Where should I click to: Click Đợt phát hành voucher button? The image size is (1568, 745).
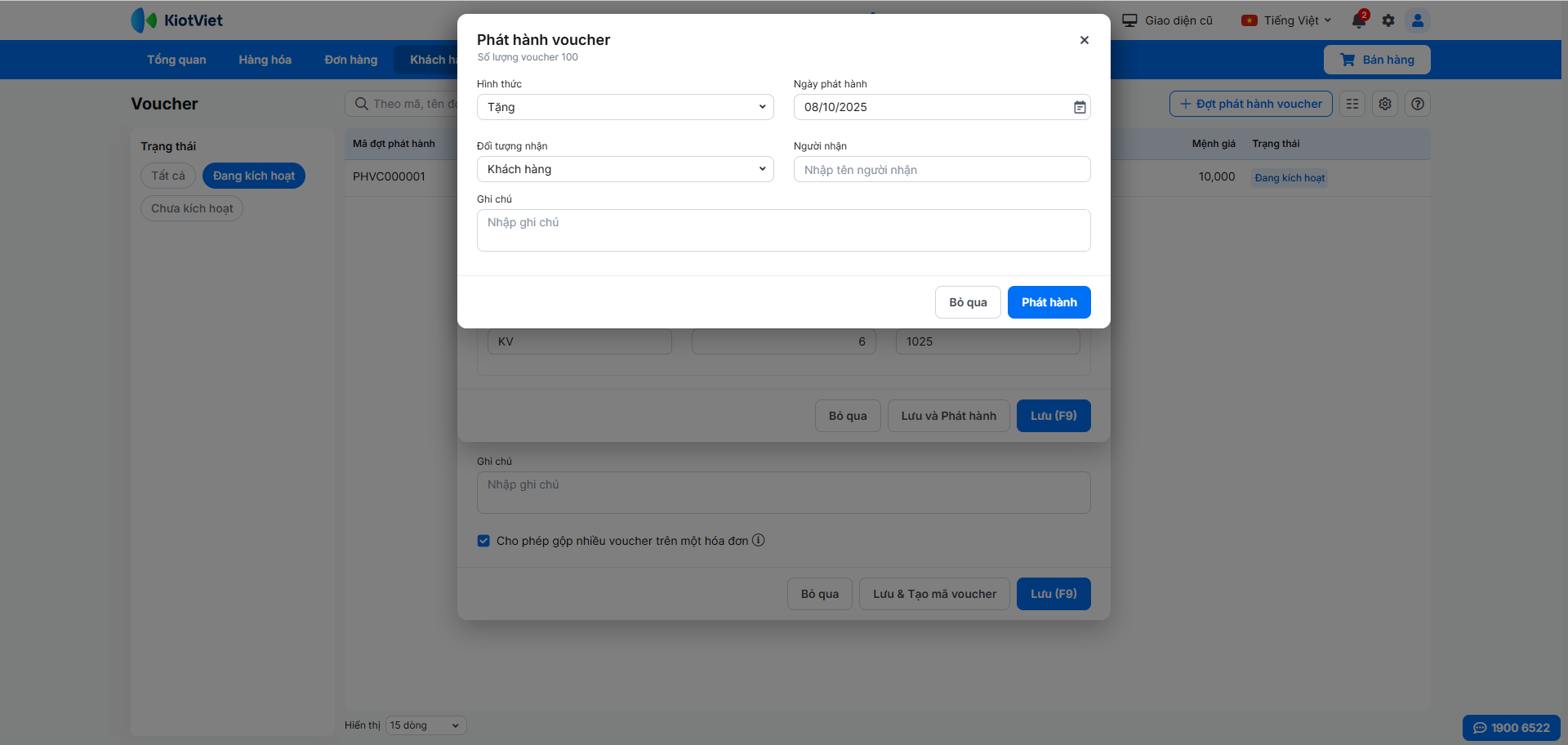tap(1250, 104)
